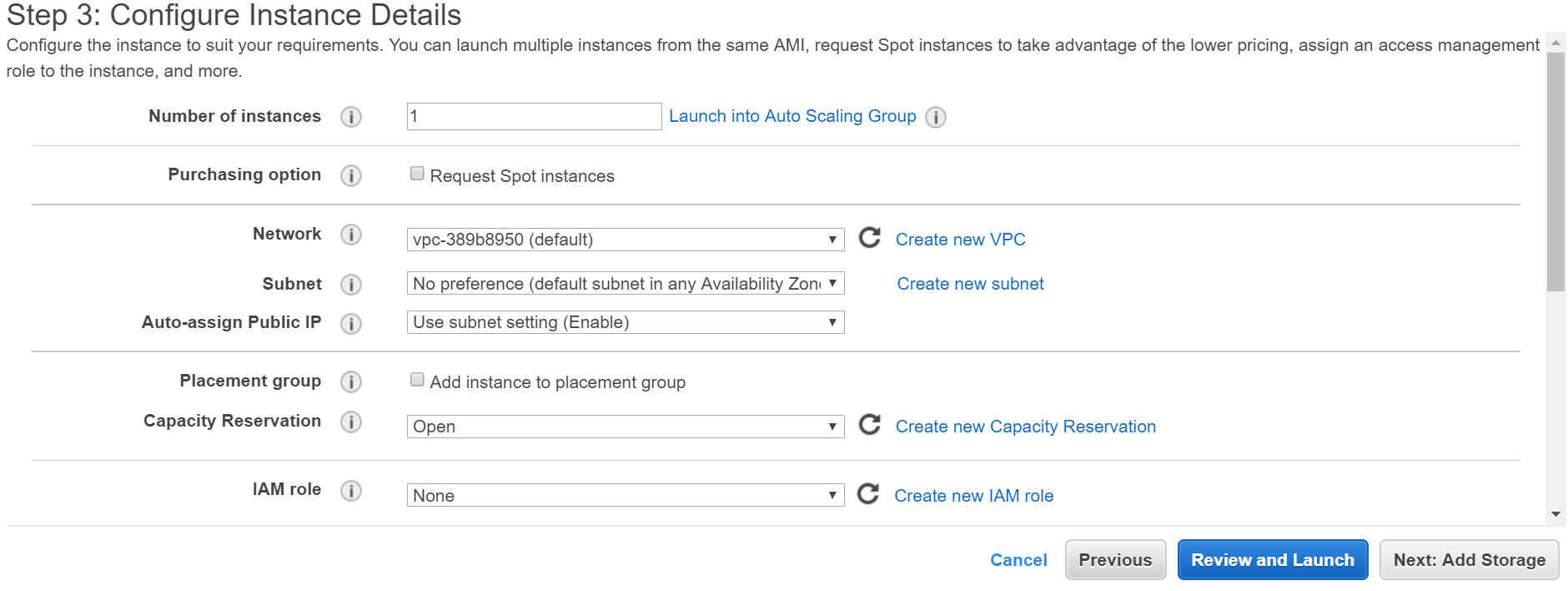Open info icon for Capacity Reservation
Screen dimensions: 1568x591
pyautogui.click(x=351, y=422)
